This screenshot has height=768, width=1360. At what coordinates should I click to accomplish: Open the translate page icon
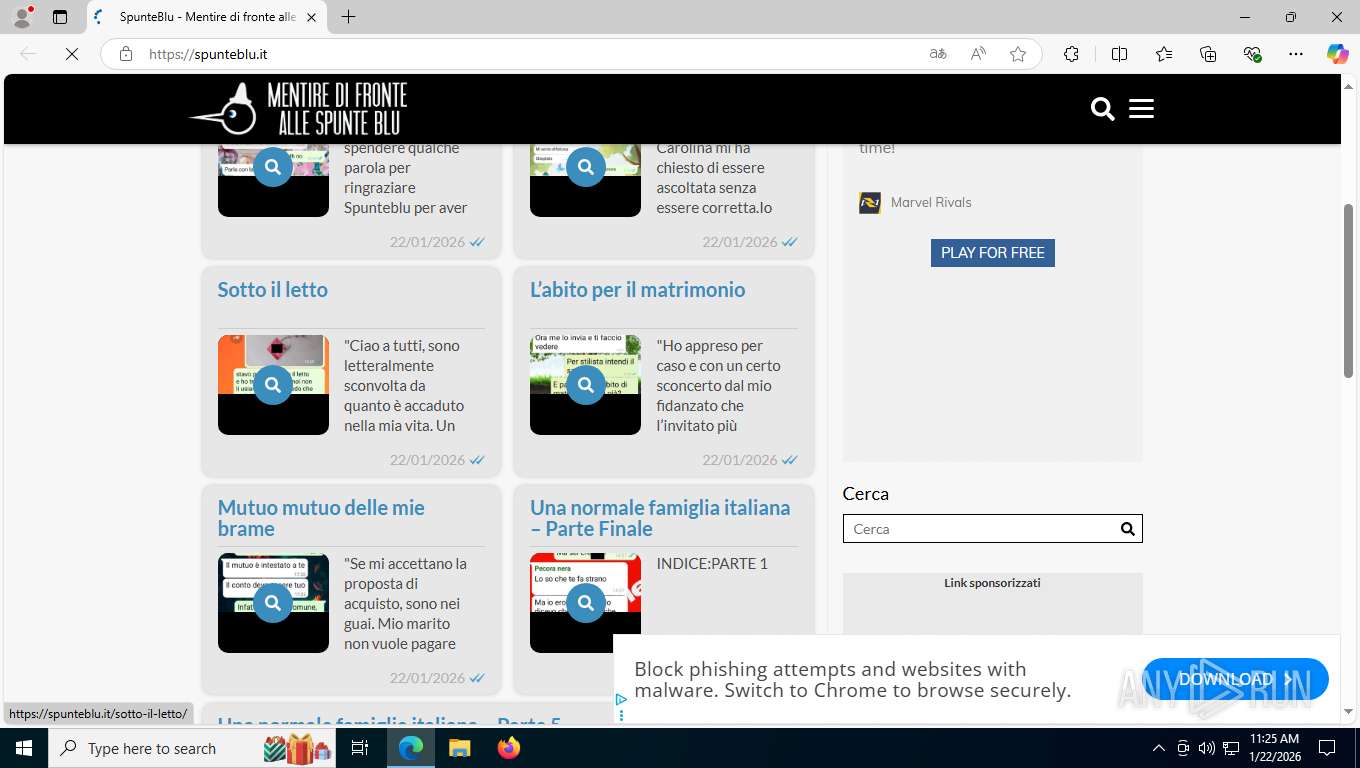[x=938, y=54]
